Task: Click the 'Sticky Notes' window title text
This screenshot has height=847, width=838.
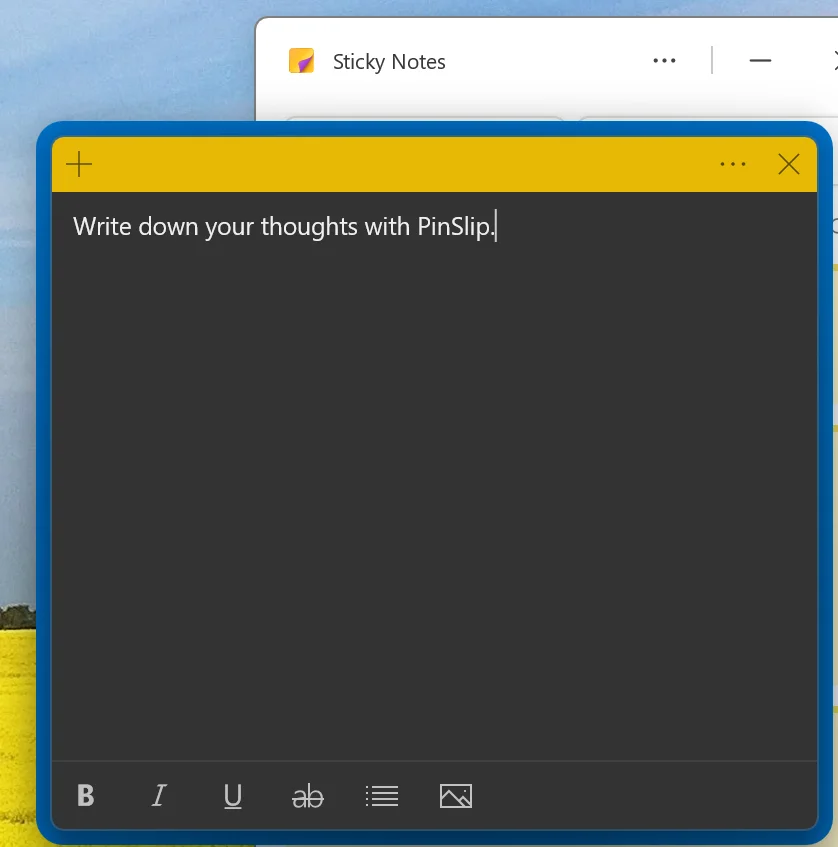Action: click(x=389, y=62)
